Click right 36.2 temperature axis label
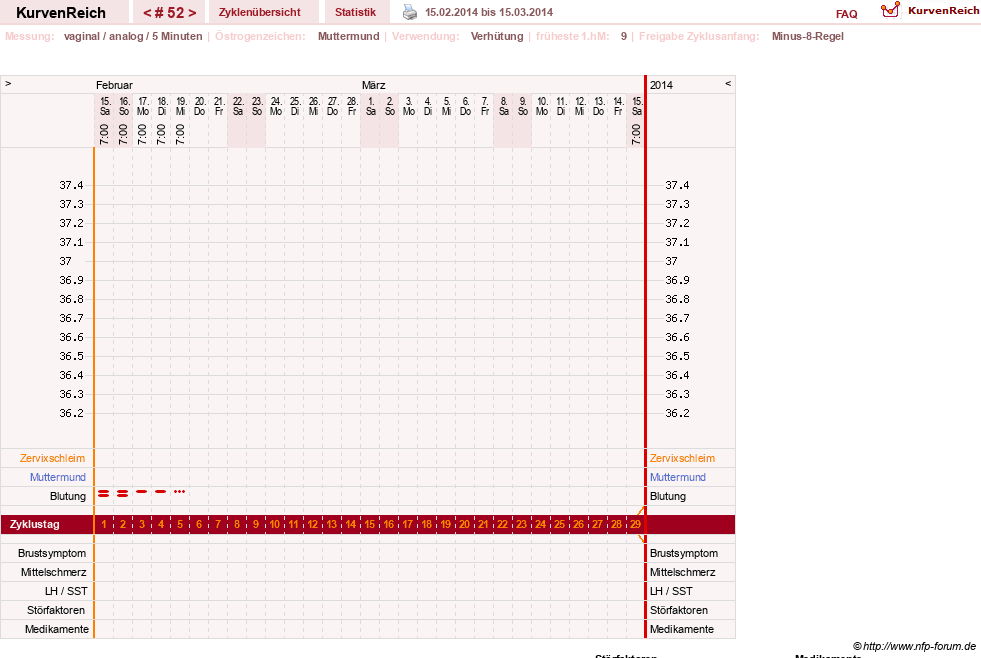The width and height of the screenshot is (981, 658). 677,413
